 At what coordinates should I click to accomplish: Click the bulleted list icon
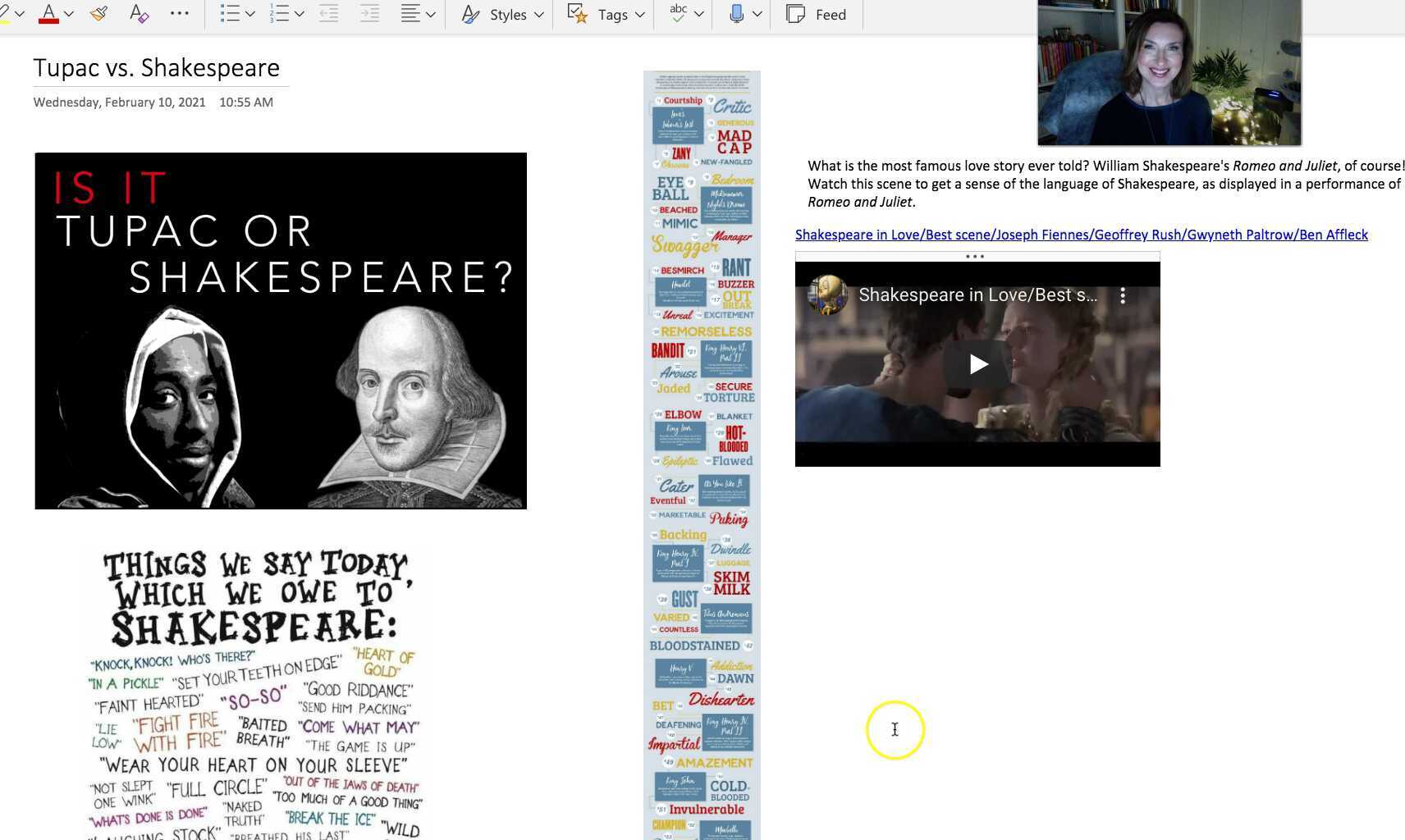(231, 14)
